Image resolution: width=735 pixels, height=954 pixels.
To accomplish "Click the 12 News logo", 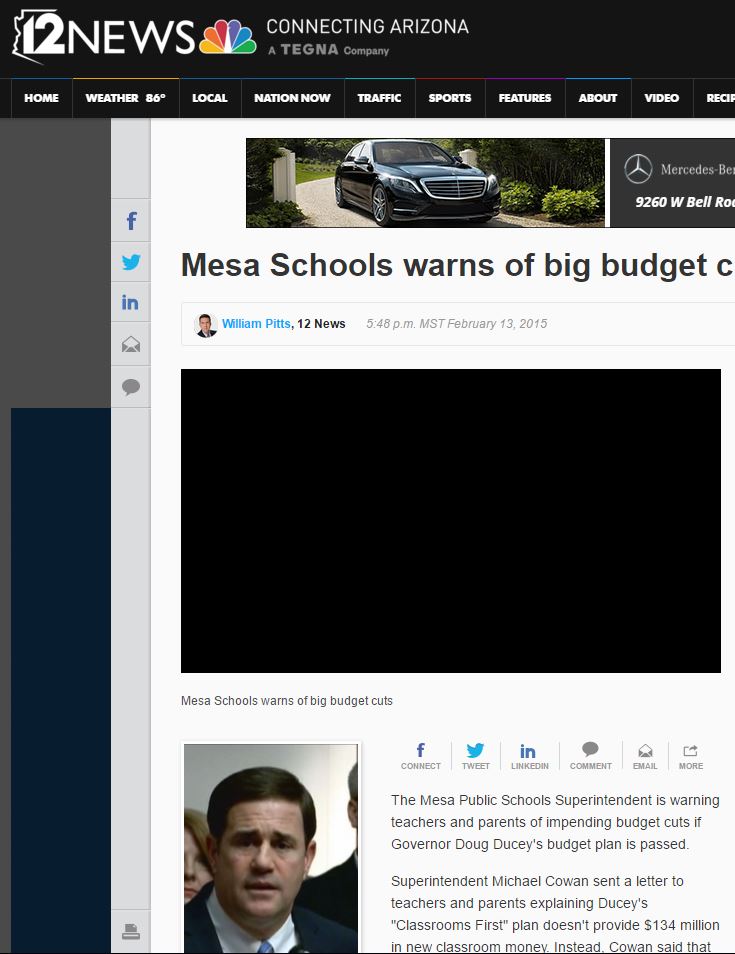I will (x=103, y=37).
